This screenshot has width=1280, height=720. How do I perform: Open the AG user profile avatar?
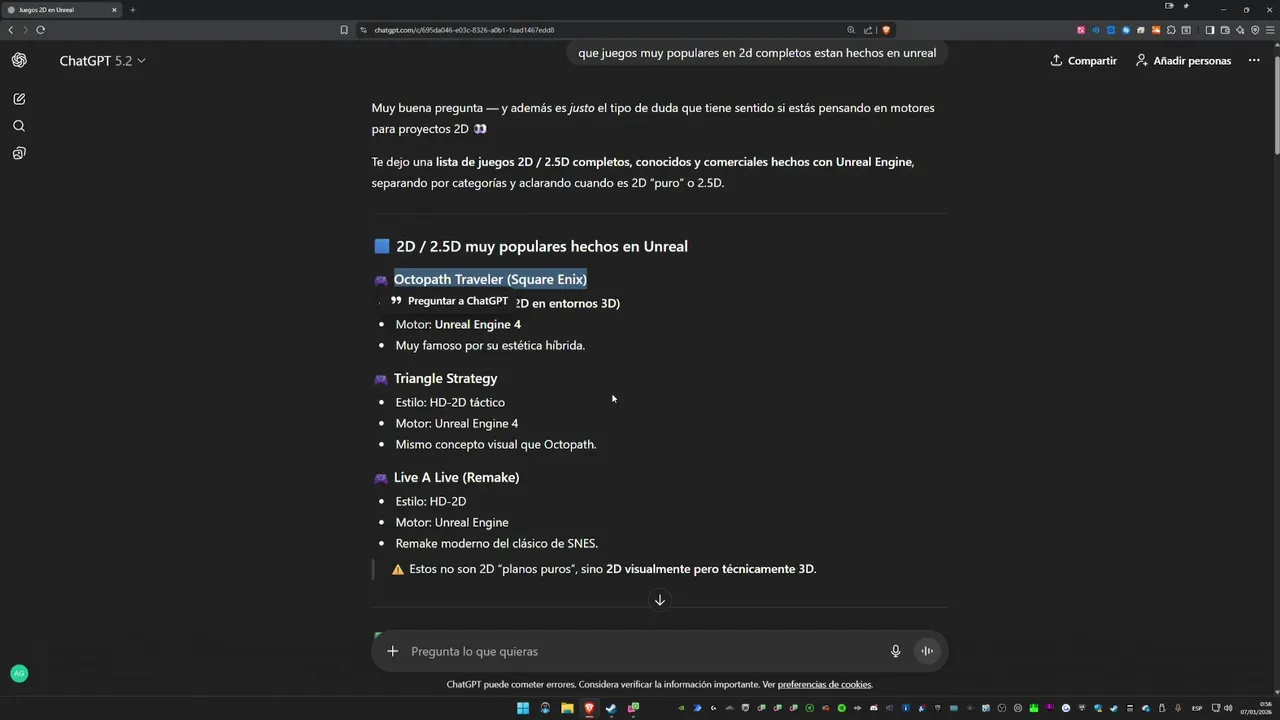click(19, 674)
